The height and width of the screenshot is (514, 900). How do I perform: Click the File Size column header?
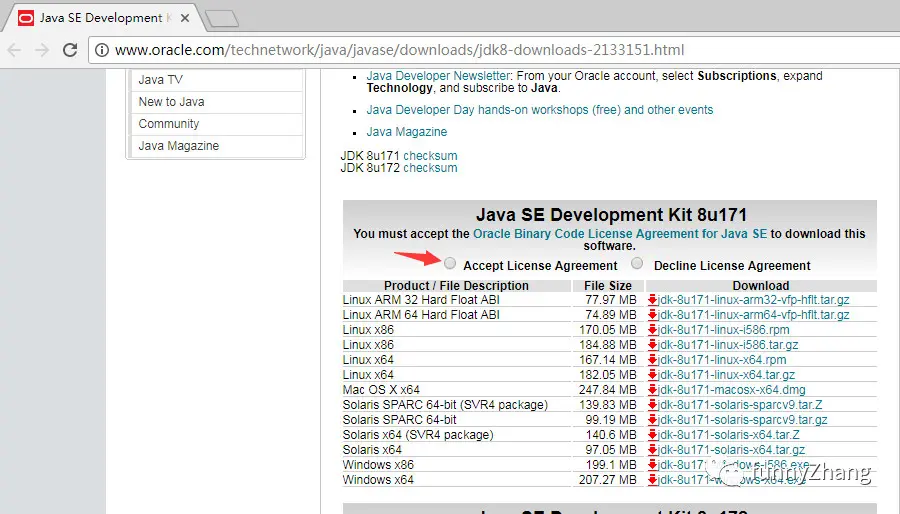608,286
